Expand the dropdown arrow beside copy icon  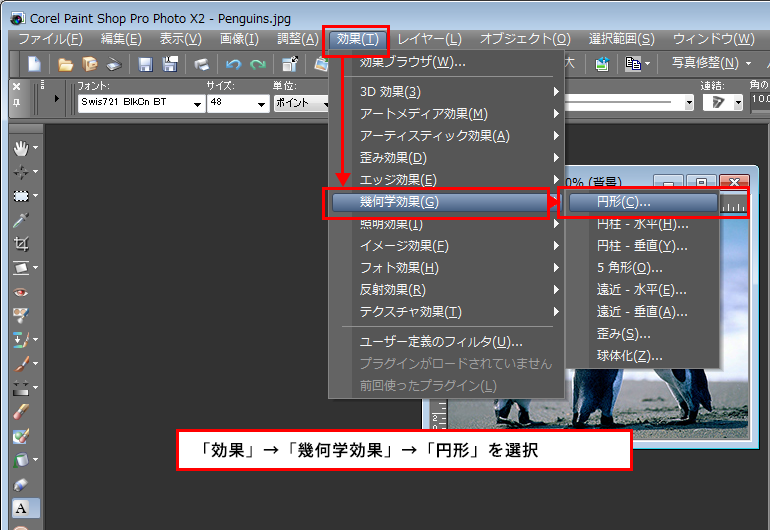coord(647,63)
